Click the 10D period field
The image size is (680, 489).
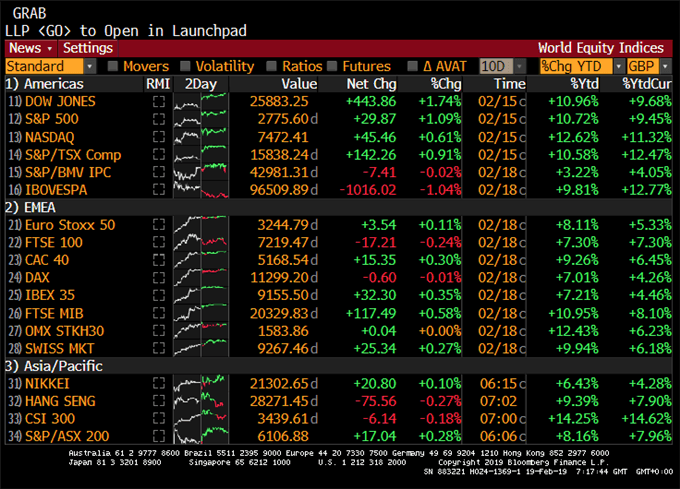(497, 66)
